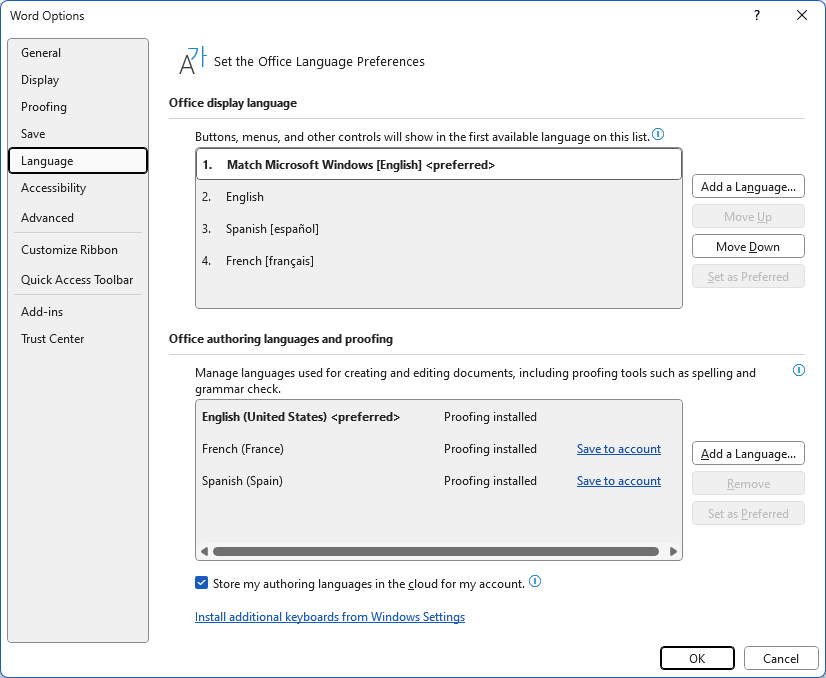Open the Customize Ribbon category
Viewport: 826px width, 678px height.
(78, 250)
